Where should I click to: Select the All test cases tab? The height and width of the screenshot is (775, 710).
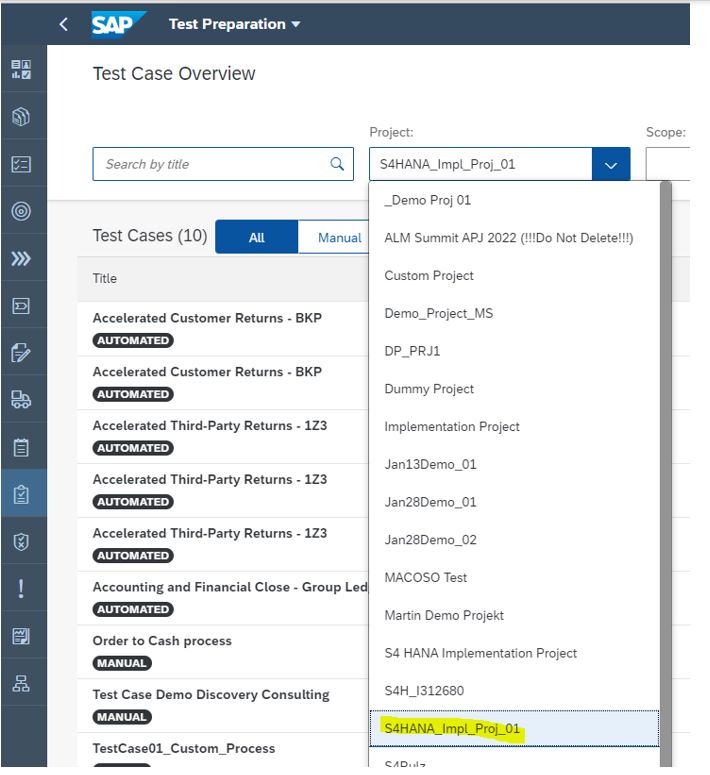coord(257,237)
